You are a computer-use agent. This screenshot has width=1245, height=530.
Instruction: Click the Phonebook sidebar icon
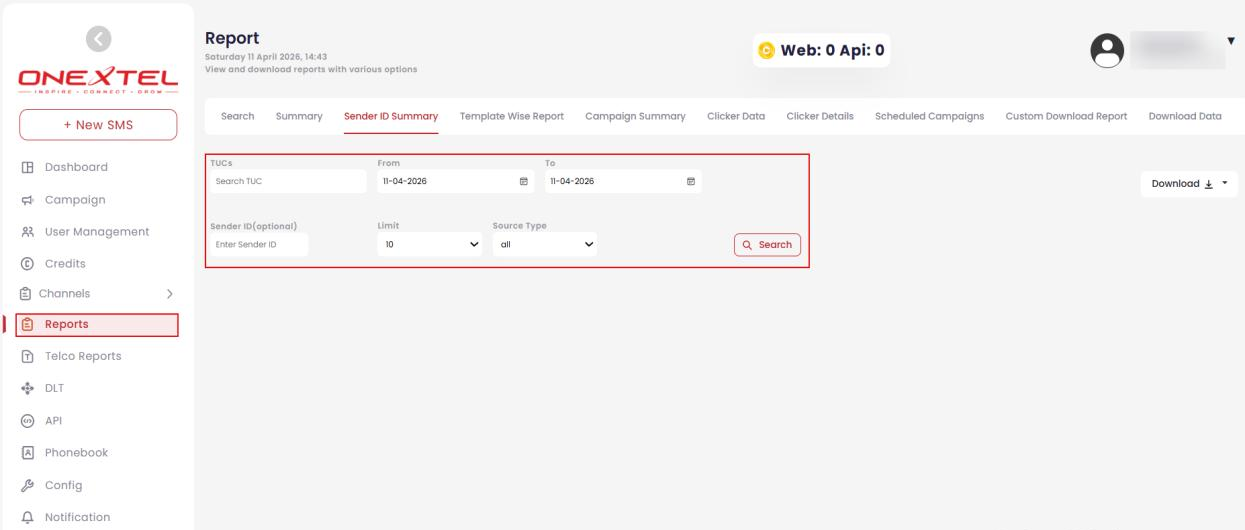[x=27, y=452]
